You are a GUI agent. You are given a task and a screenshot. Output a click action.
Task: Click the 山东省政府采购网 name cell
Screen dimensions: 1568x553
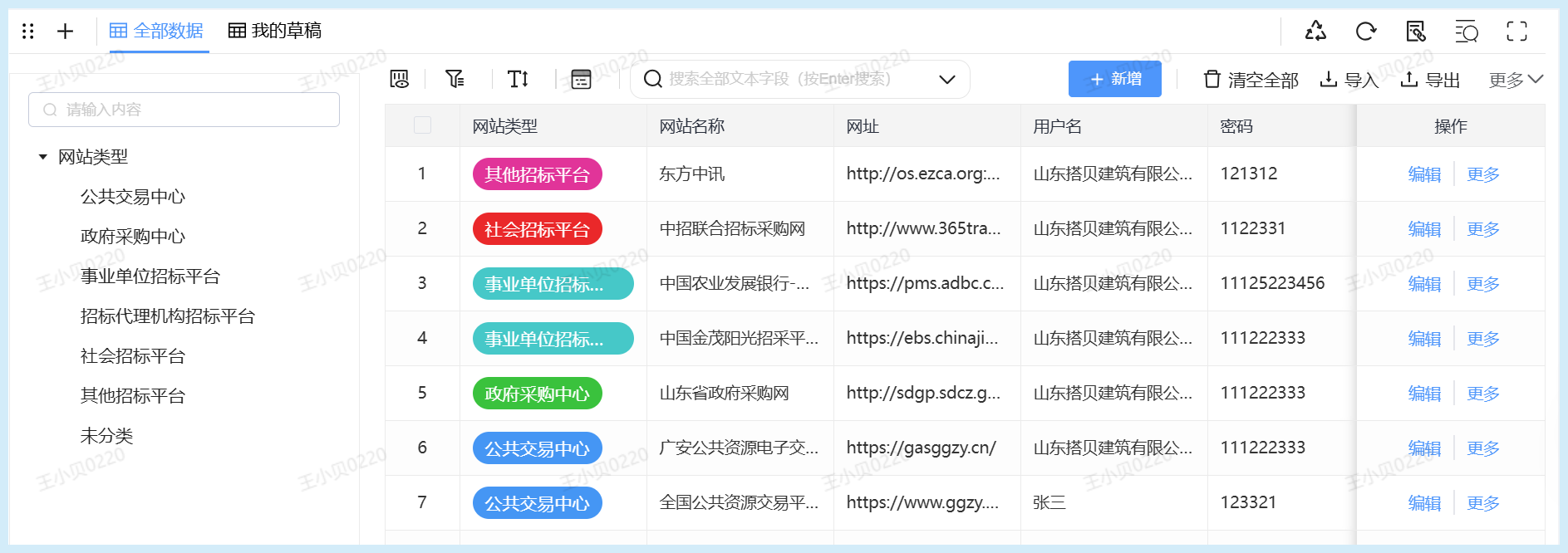(x=740, y=394)
